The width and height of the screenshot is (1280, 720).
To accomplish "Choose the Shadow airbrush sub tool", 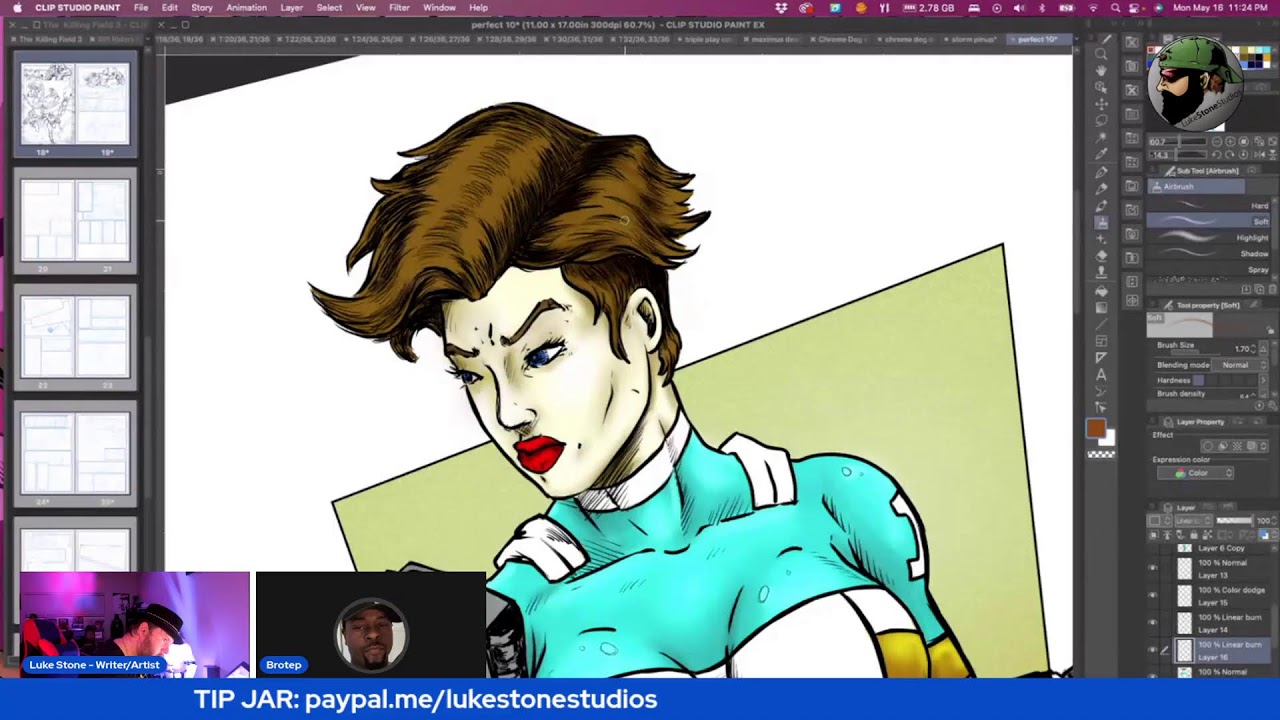I will (x=1210, y=253).
